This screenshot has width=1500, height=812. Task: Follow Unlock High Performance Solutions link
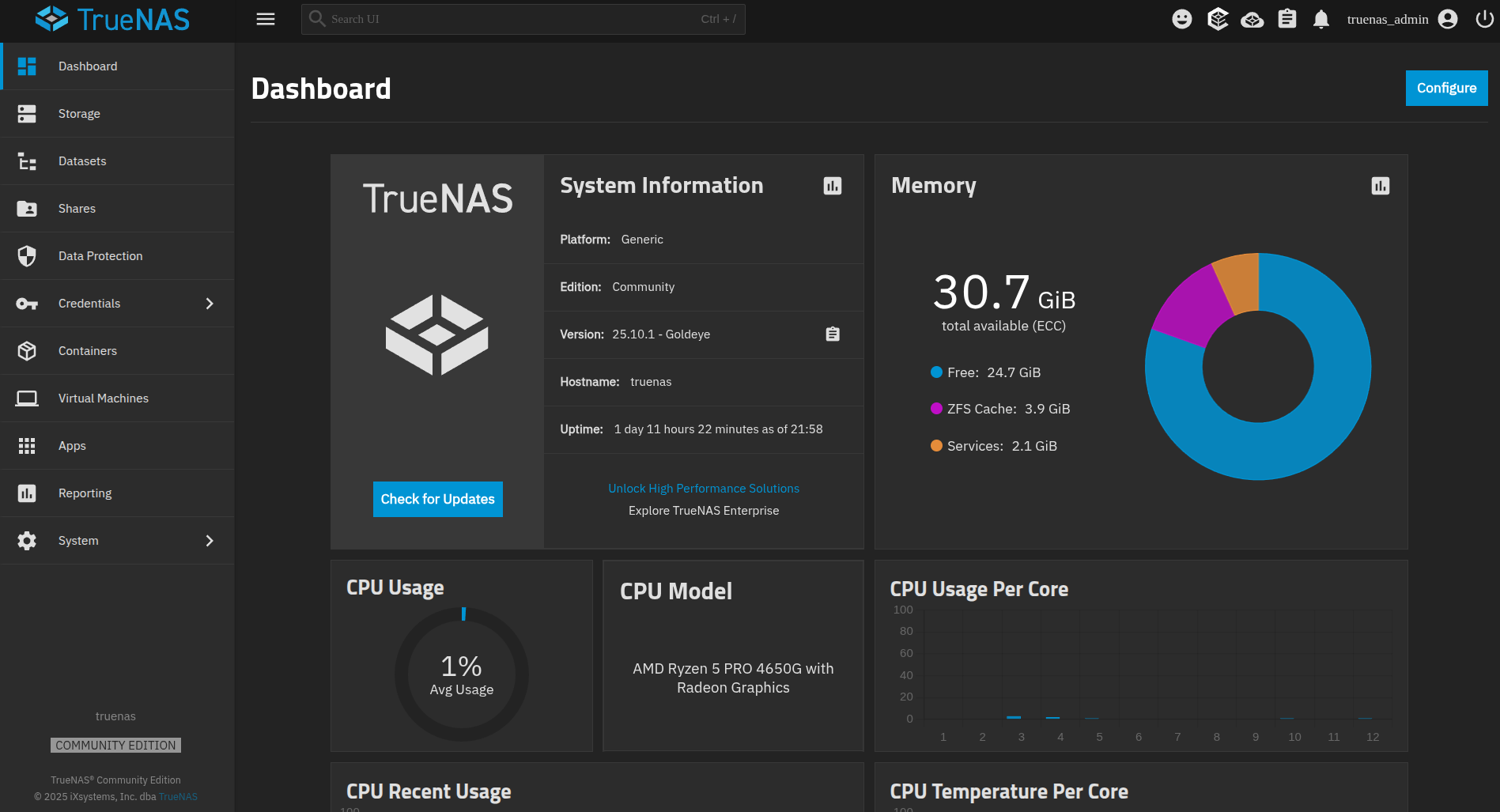pos(703,489)
